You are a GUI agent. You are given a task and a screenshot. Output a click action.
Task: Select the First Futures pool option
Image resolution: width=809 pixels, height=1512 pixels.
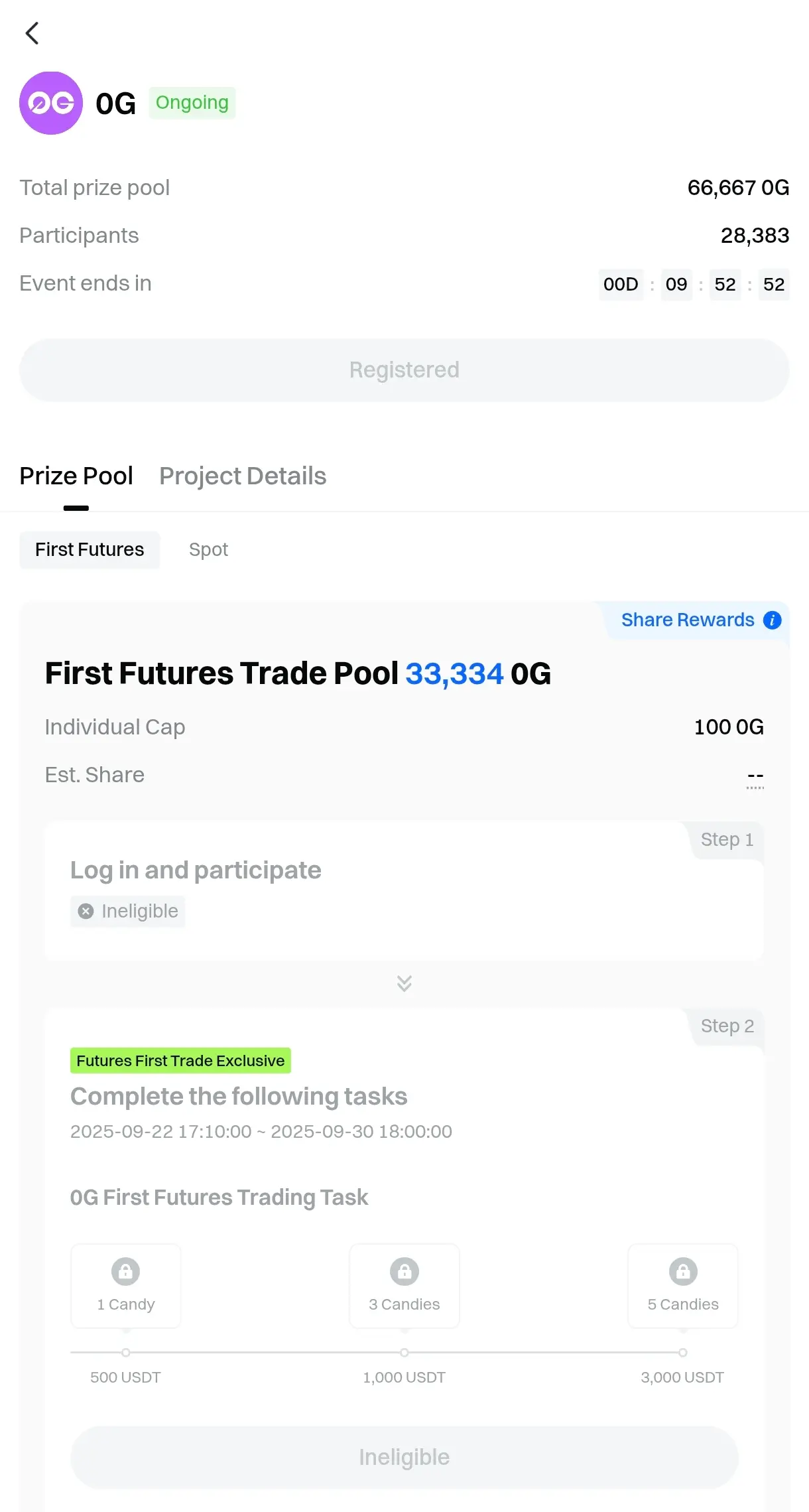90,549
